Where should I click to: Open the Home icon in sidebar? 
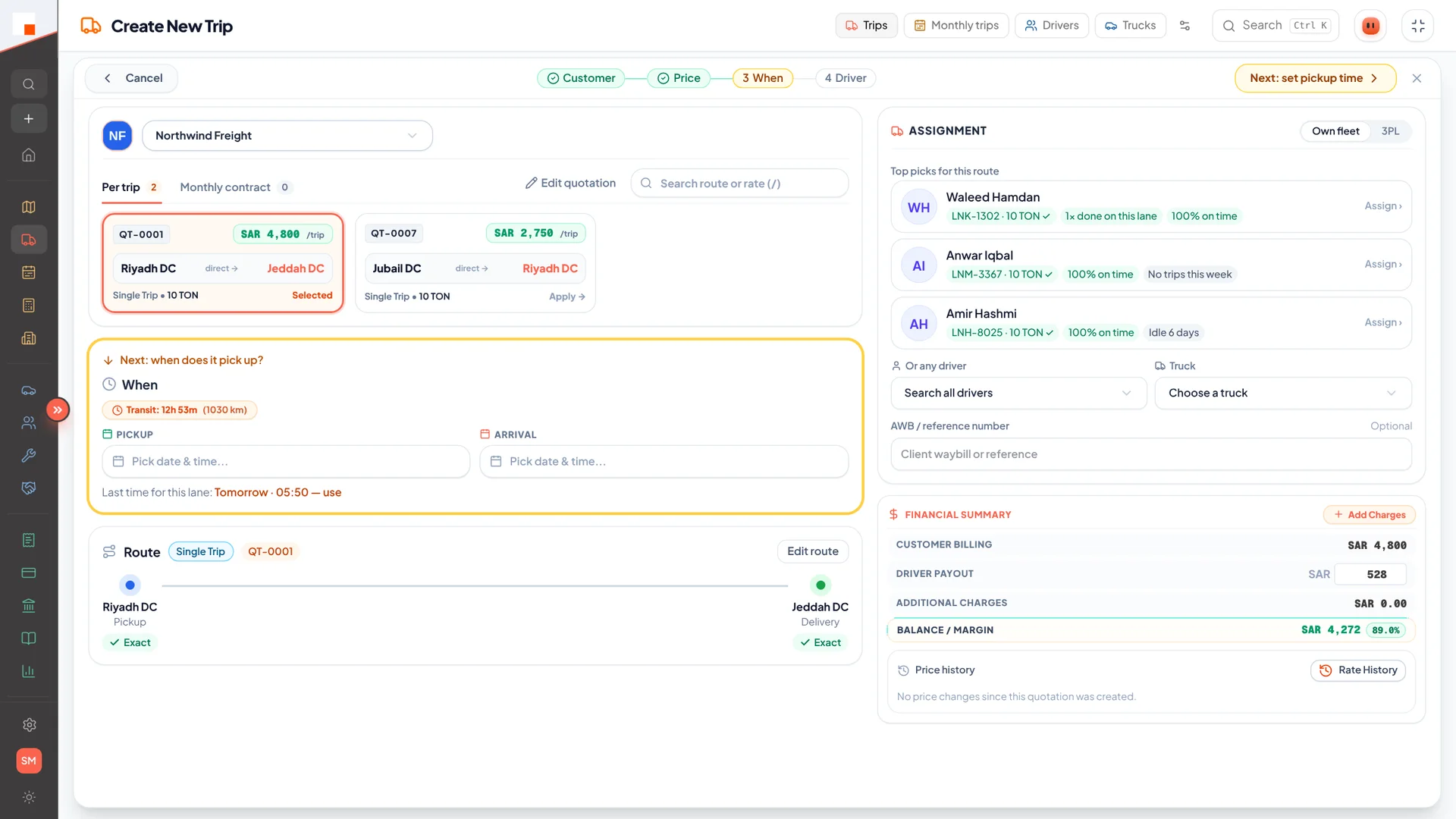(x=29, y=155)
